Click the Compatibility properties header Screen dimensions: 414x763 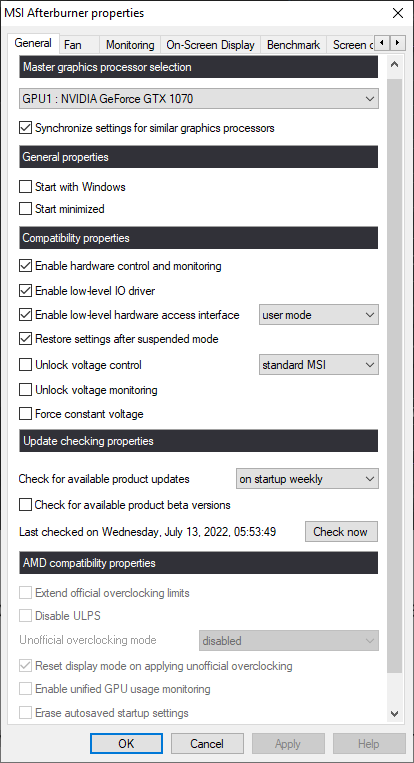click(x=199, y=238)
